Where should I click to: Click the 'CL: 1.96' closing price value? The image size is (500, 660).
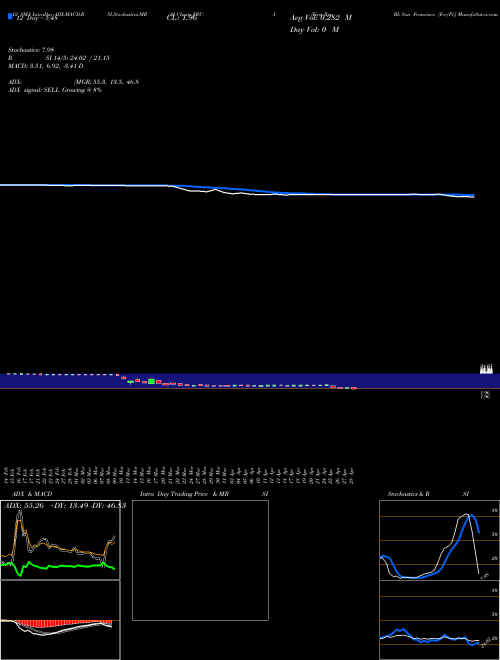pyautogui.click(x=182, y=18)
